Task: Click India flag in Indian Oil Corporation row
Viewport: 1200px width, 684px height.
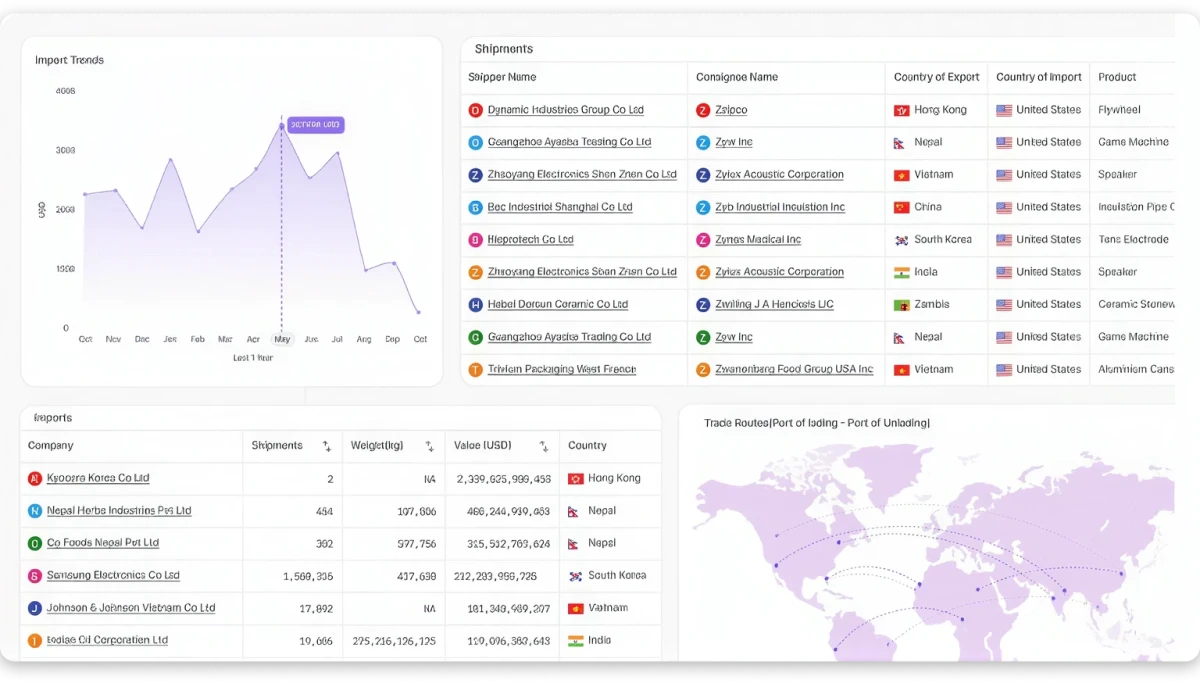Action: 575,641
